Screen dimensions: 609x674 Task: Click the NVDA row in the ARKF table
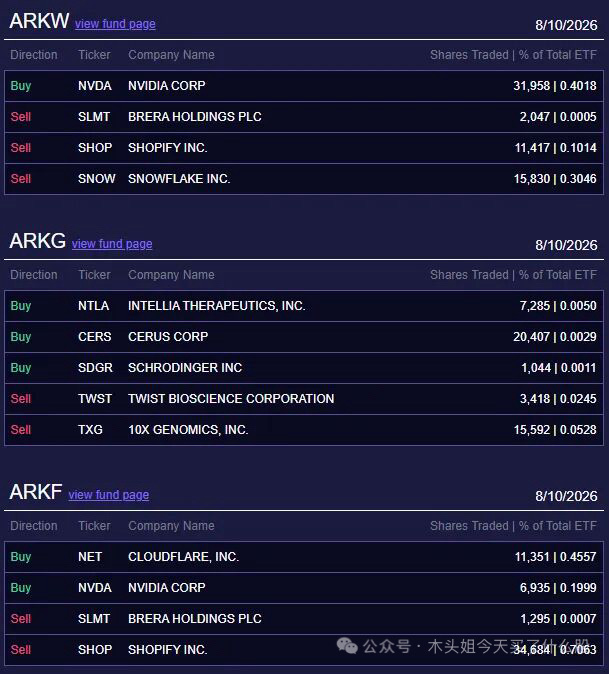click(x=304, y=588)
